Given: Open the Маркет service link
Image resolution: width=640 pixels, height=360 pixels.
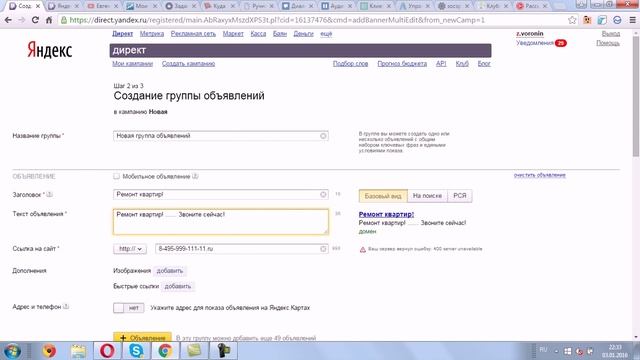Looking at the screenshot, I should tap(233, 34).
